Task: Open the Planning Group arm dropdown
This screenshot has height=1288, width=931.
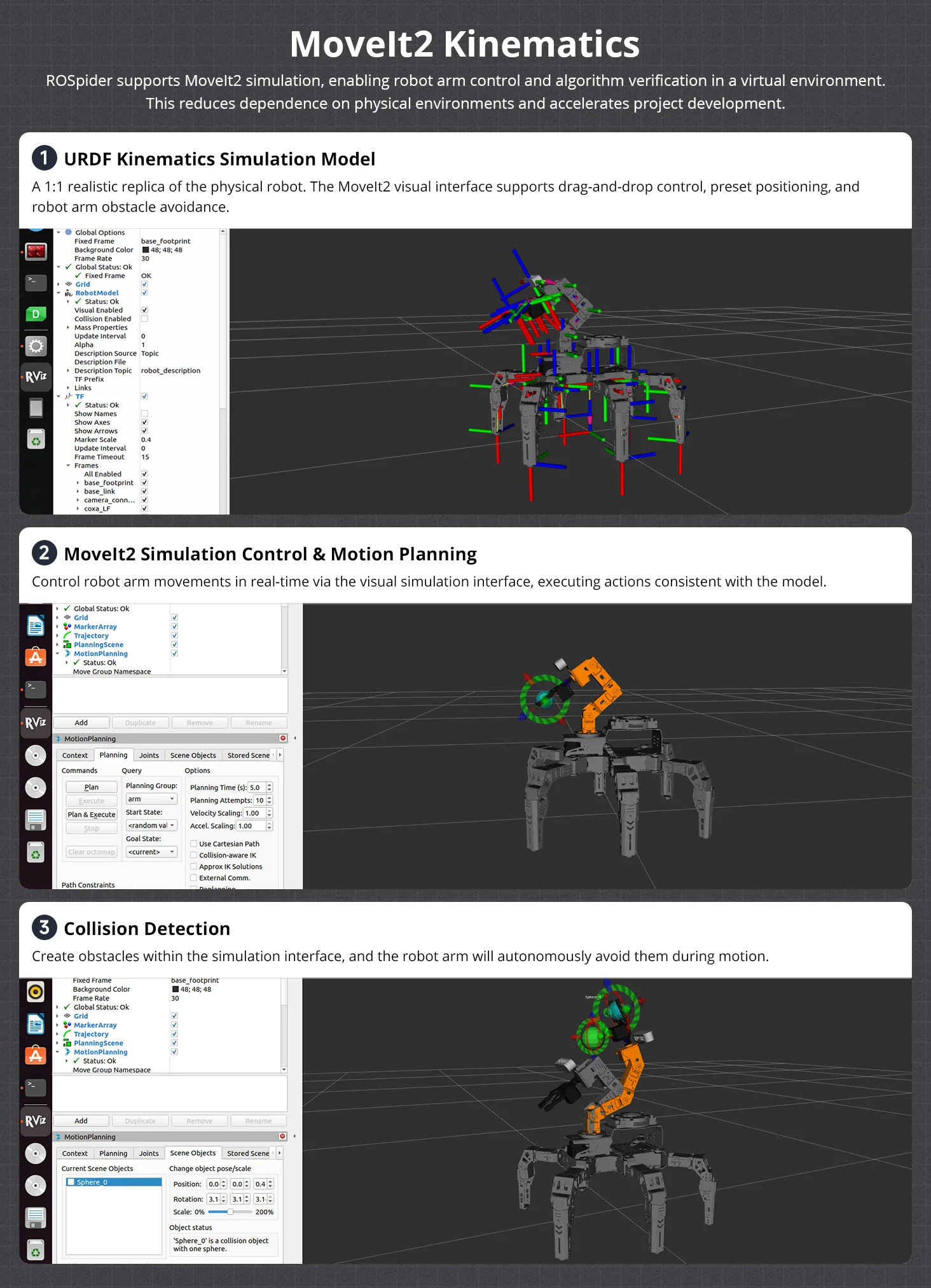Action: pyautogui.click(x=151, y=799)
